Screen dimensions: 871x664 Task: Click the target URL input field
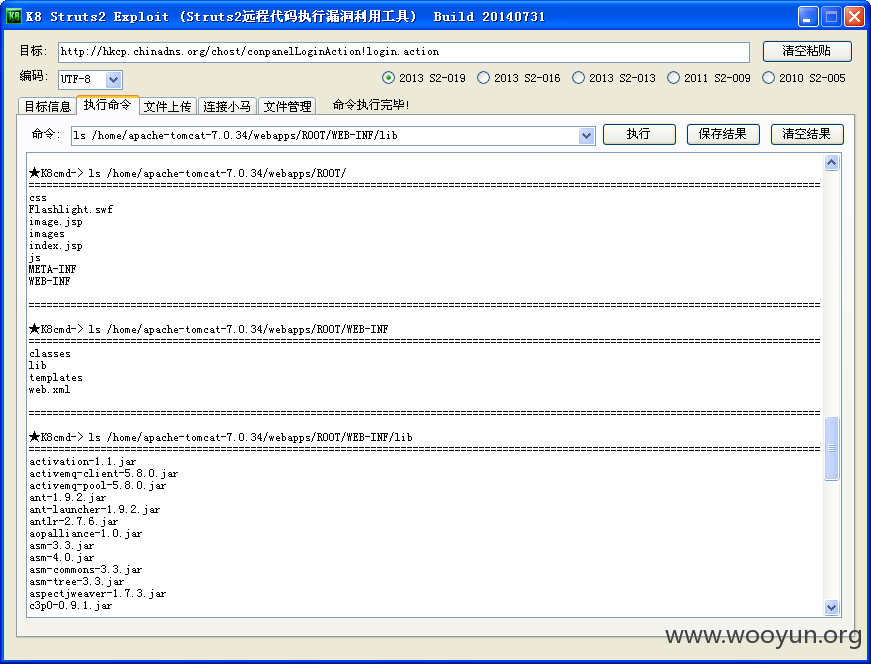click(x=403, y=52)
